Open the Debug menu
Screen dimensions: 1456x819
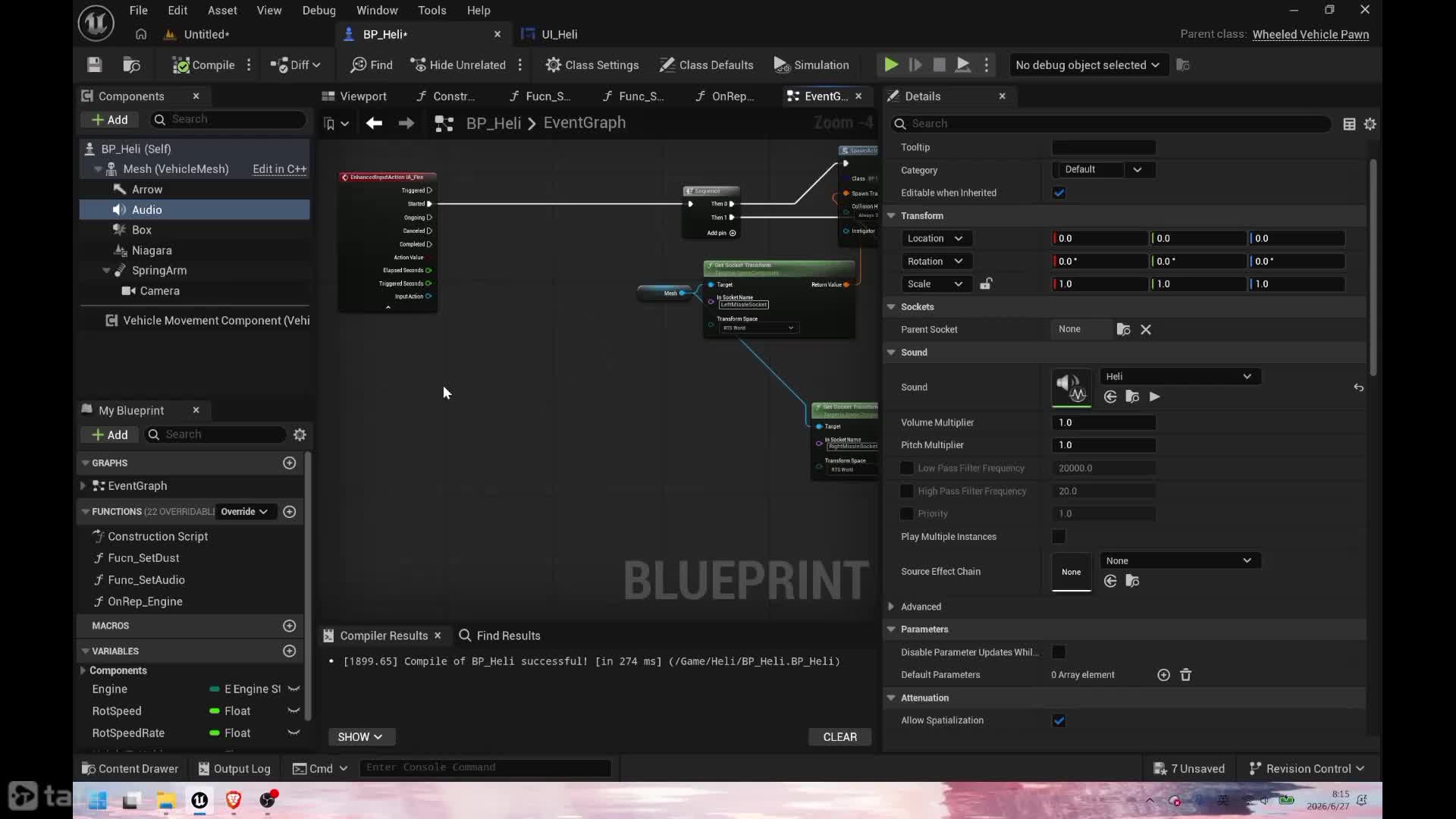click(318, 11)
